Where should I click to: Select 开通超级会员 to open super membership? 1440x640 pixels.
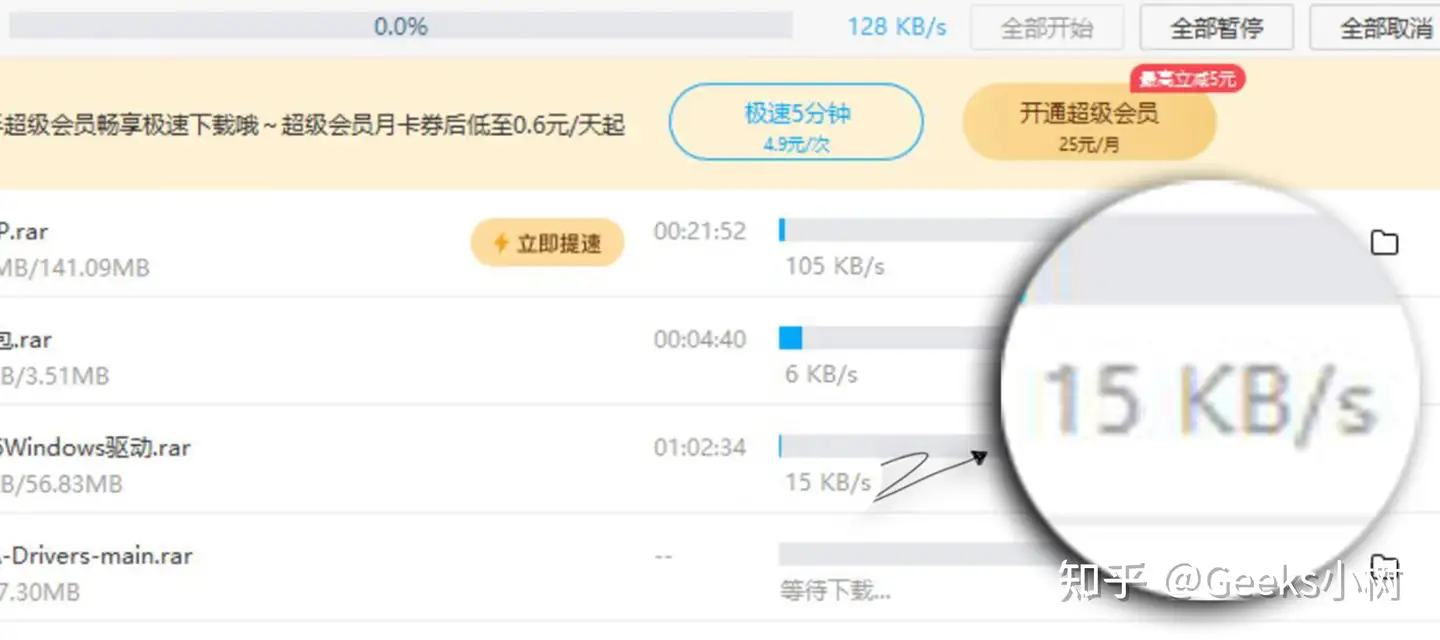click(1089, 122)
